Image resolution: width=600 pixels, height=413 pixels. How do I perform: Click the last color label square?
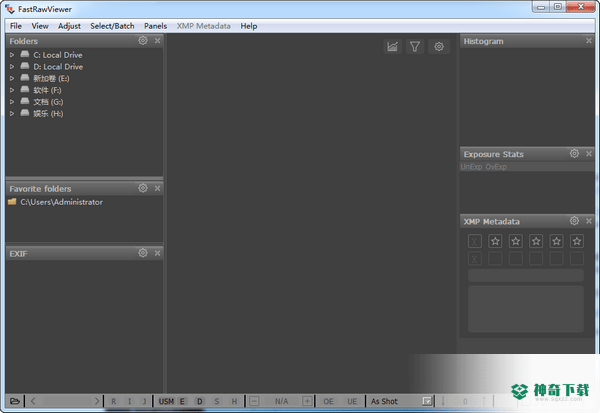pos(577,259)
